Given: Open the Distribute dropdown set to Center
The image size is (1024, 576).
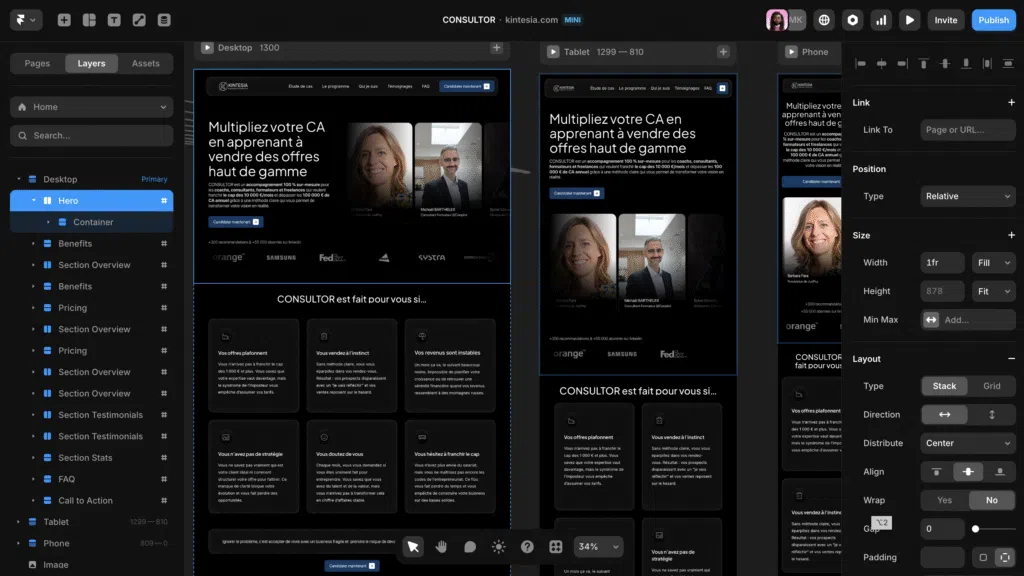Looking at the screenshot, I should click(967, 442).
